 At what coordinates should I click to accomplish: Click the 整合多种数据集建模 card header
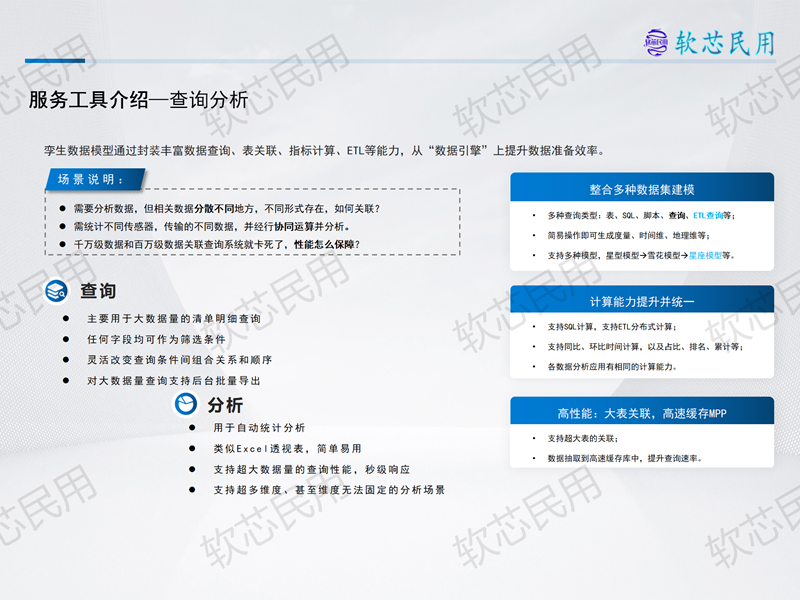[642, 187]
